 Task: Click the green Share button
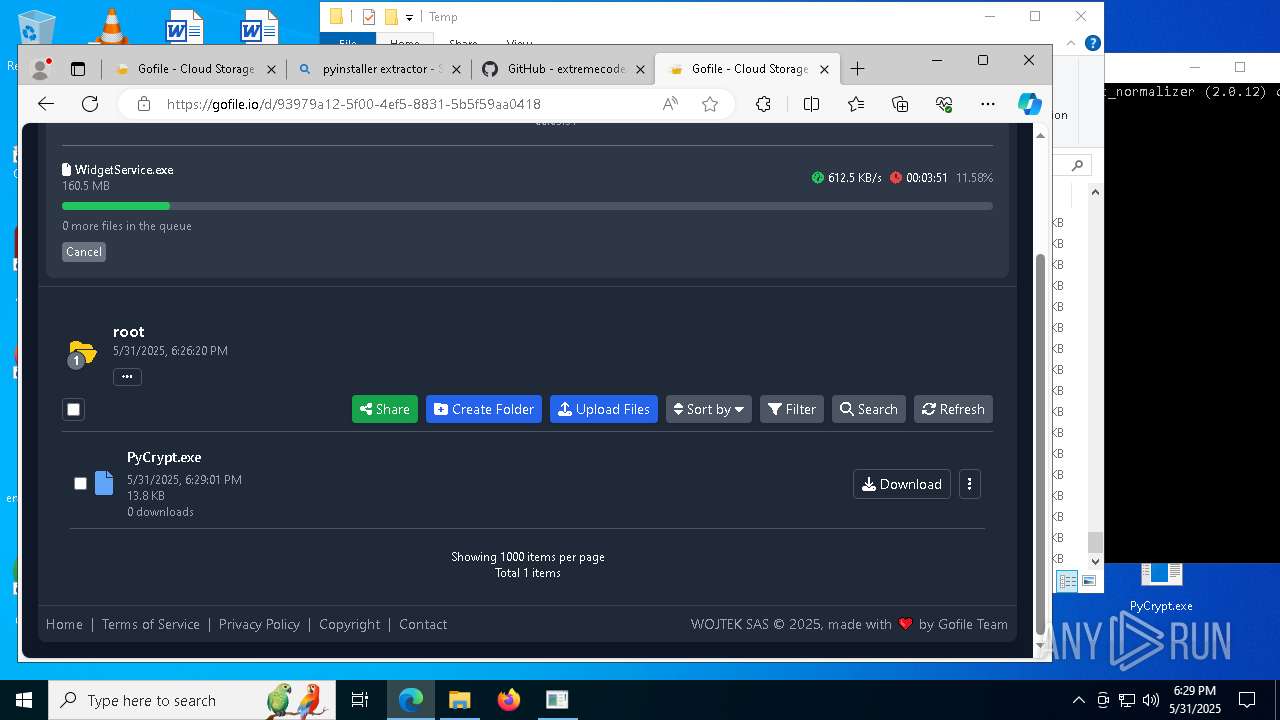(x=385, y=409)
